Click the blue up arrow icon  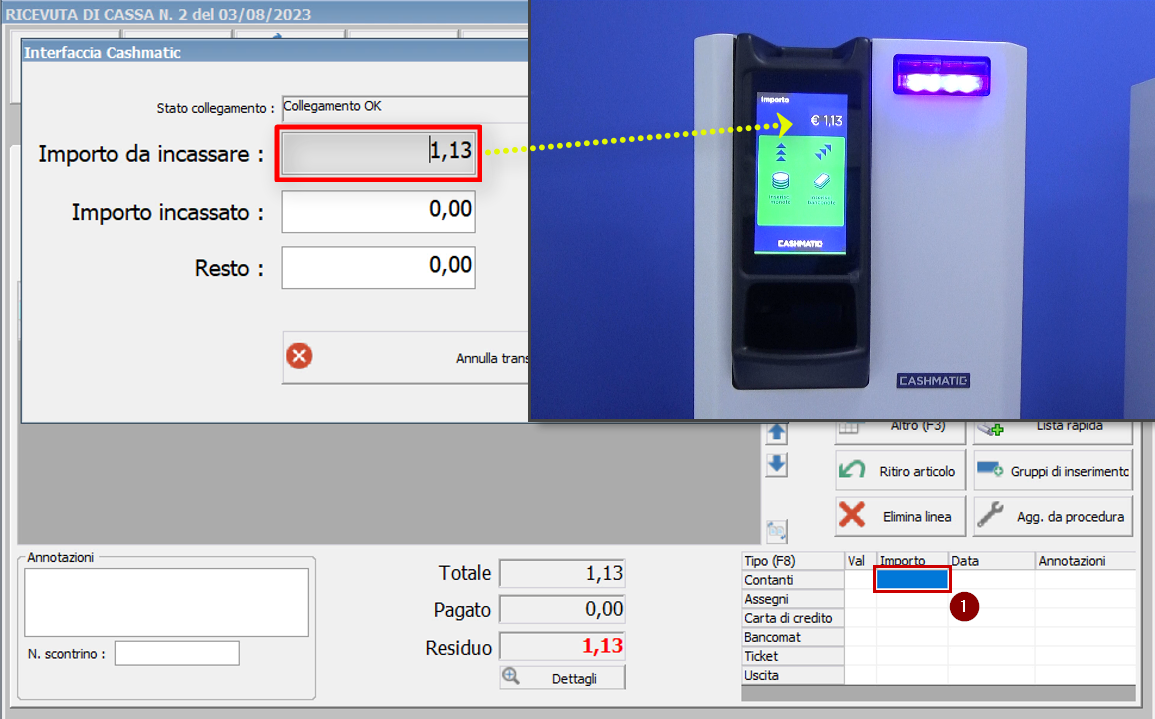coord(775,433)
